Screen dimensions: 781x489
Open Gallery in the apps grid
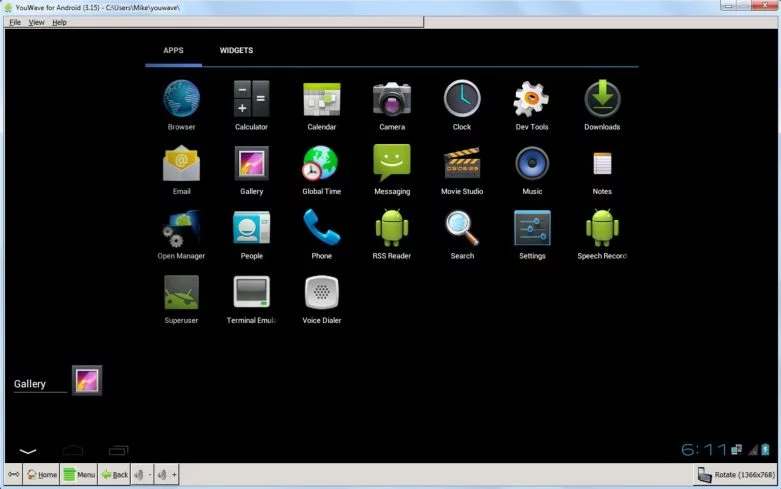click(252, 169)
